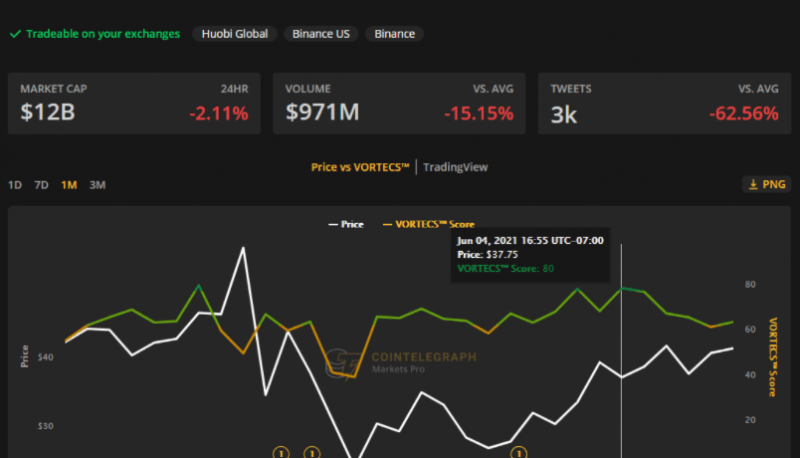The image size is (800, 458).
Task: Select the Binance exchange chip
Action: pyautogui.click(x=394, y=34)
